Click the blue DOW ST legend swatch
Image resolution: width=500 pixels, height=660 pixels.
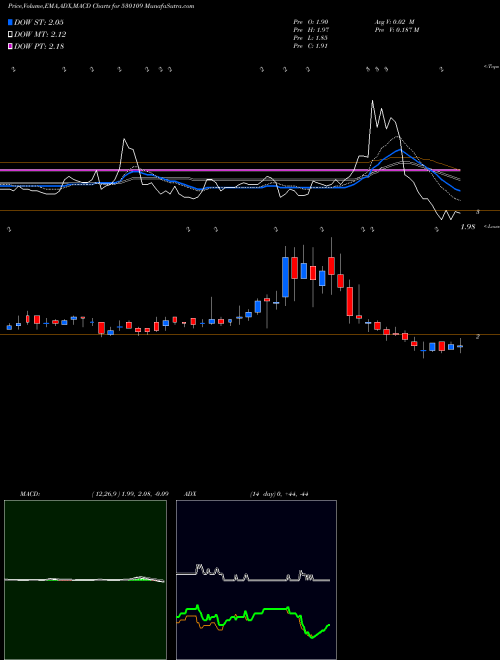(x=10, y=22)
